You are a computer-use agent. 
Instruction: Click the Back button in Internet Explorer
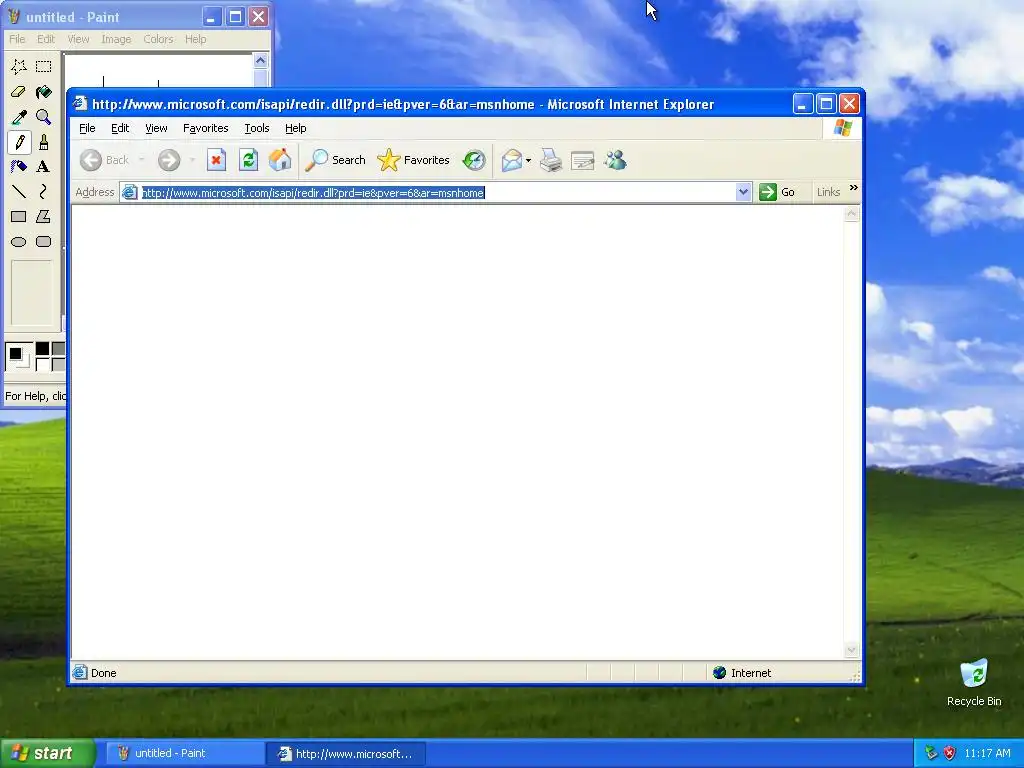(104, 160)
